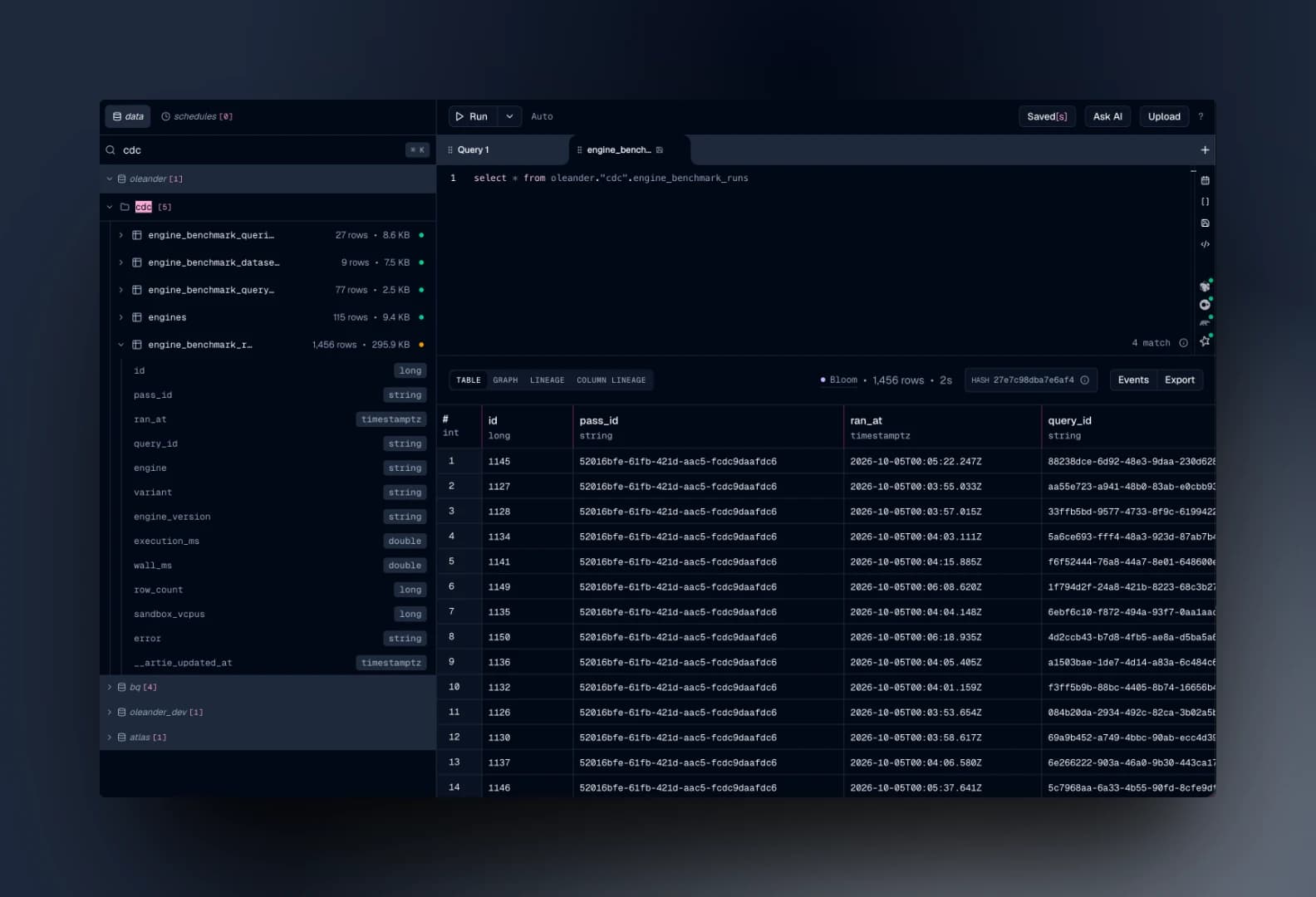
Task: Click the code tag icon in editor sidebar
Action: coord(1205,244)
